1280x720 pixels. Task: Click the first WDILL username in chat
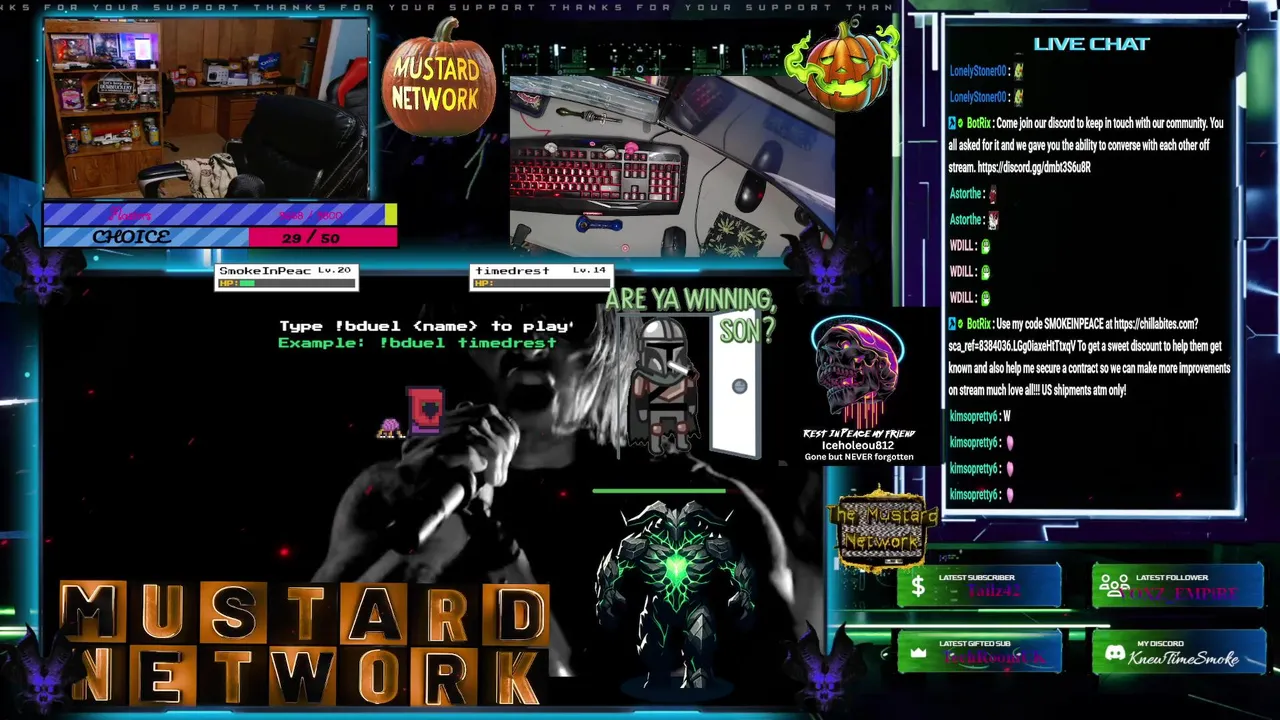point(961,245)
